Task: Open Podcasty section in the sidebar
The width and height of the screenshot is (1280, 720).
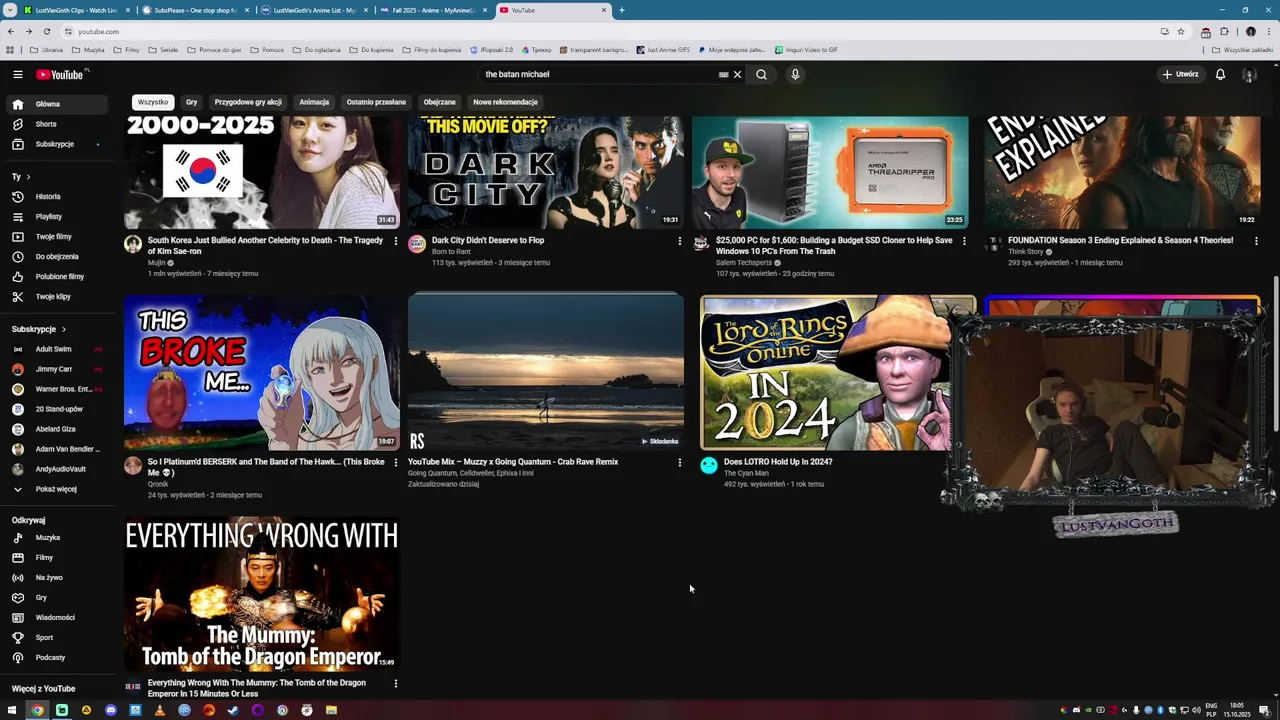Action: pos(58,657)
